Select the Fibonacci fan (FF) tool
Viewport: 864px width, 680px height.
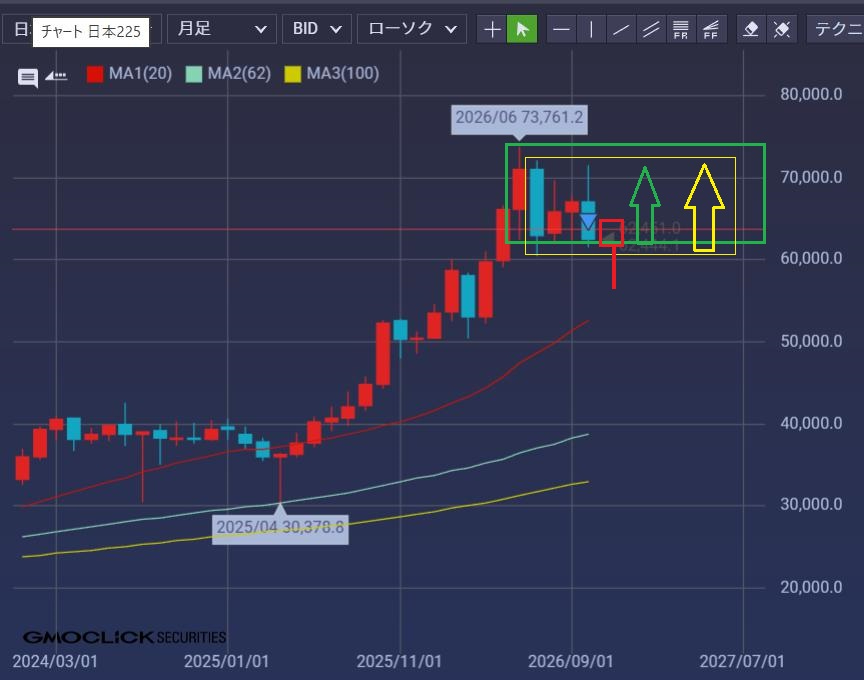pos(711,29)
